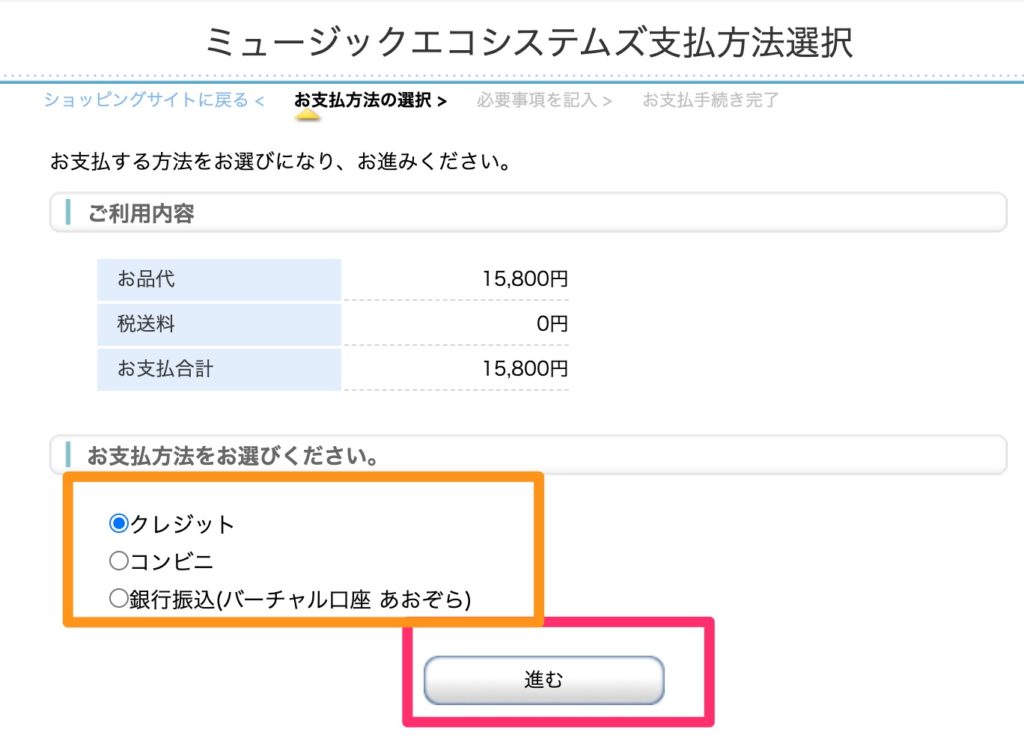Click the ご利用内容 section header

tap(141, 213)
